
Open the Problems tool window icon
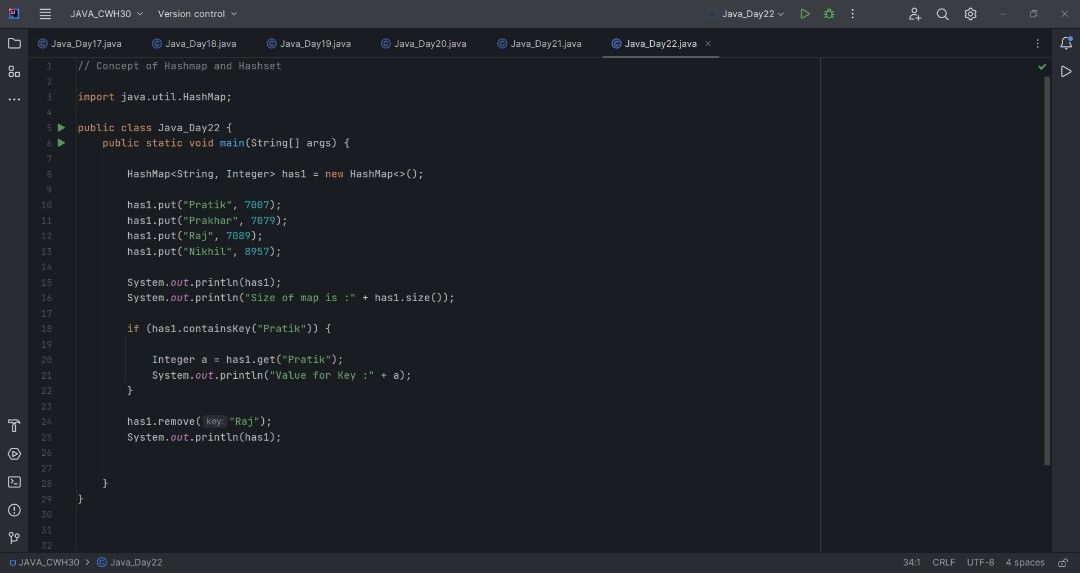click(x=14, y=510)
